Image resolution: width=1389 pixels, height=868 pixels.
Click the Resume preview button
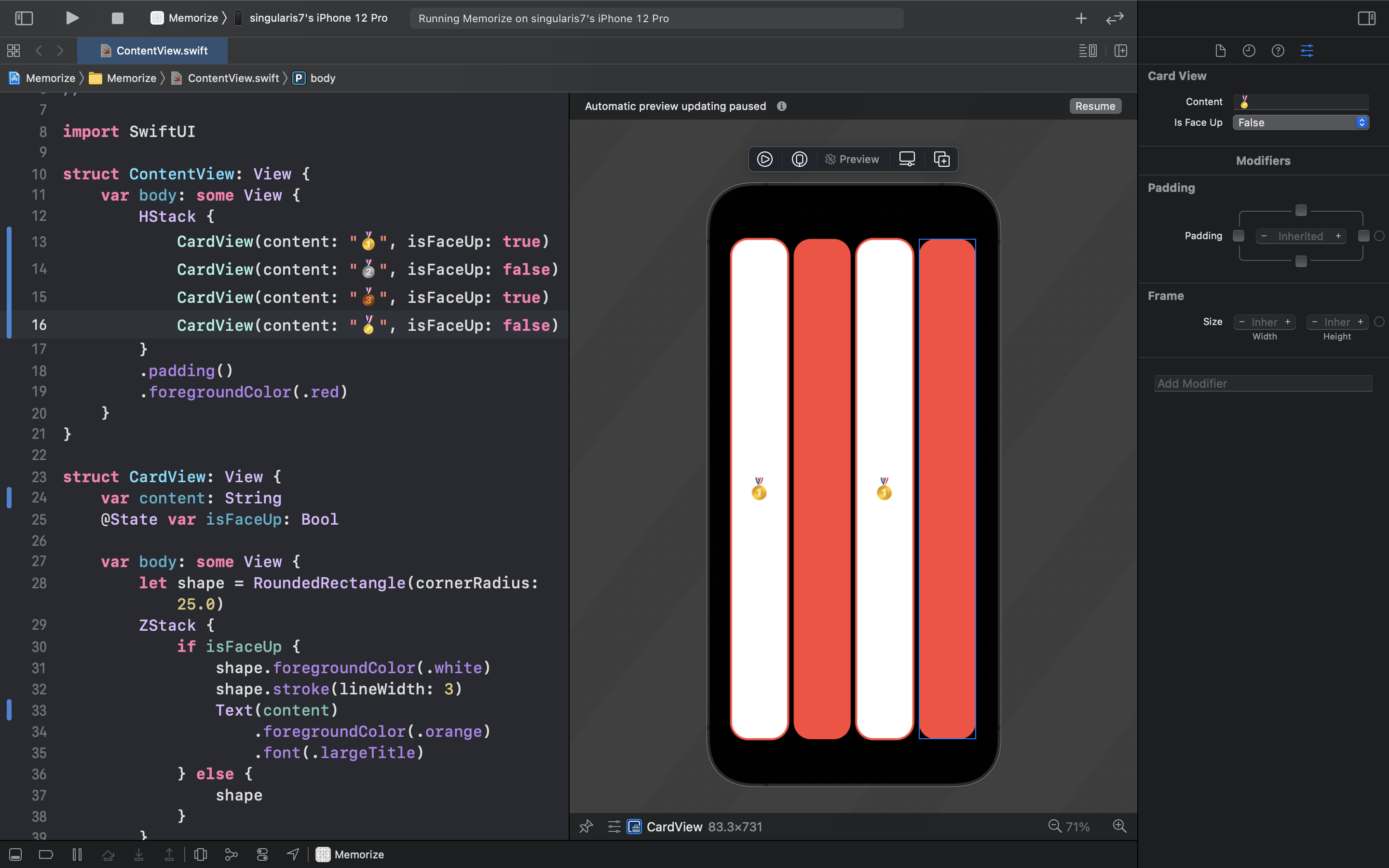tap(1094, 106)
